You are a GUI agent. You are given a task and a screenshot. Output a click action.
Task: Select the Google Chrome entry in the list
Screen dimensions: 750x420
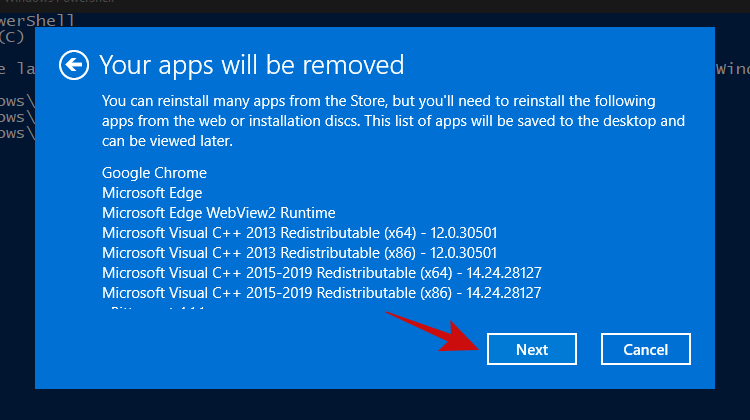(155, 174)
